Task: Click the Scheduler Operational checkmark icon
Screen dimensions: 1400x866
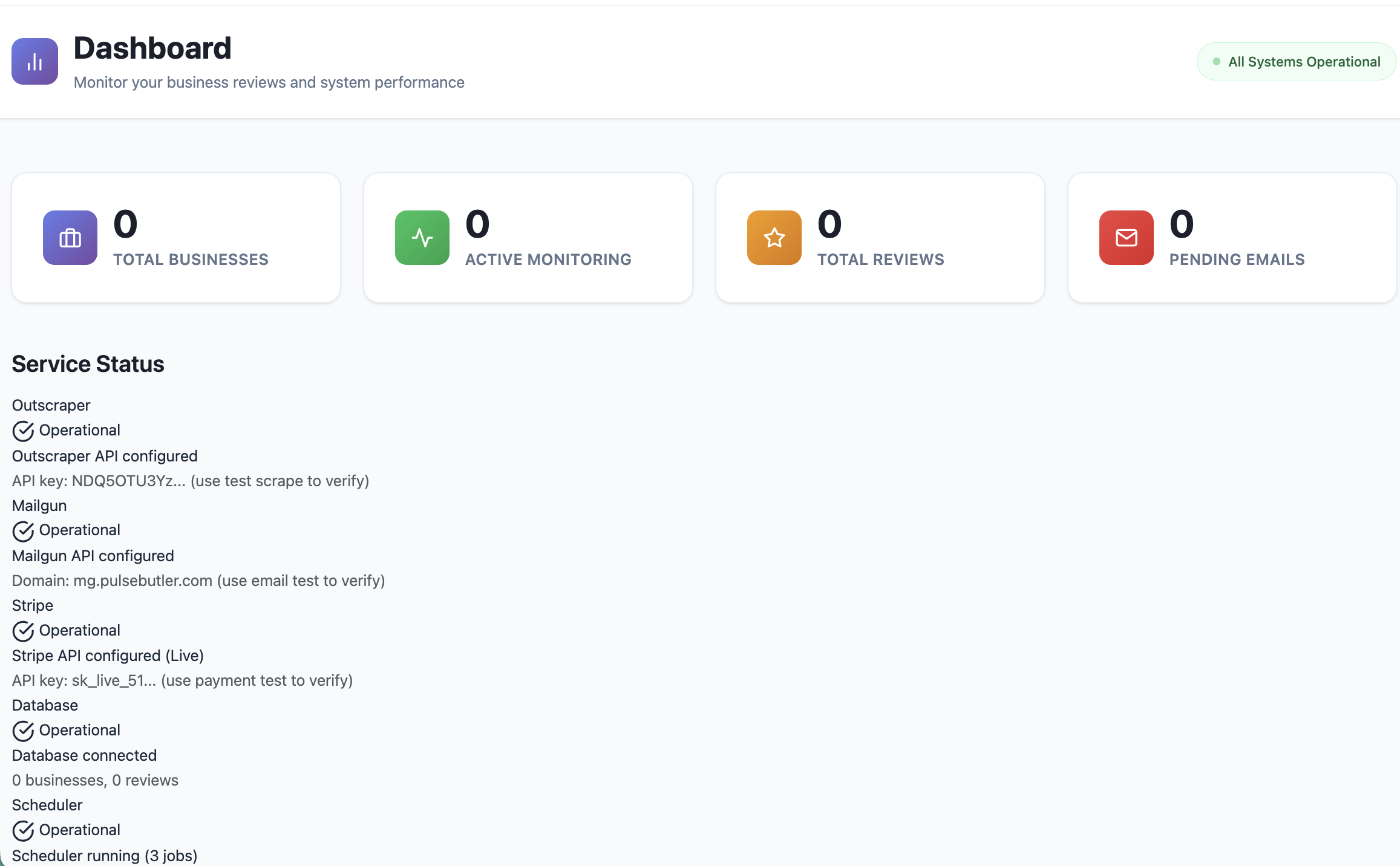Action: (x=23, y=831)
